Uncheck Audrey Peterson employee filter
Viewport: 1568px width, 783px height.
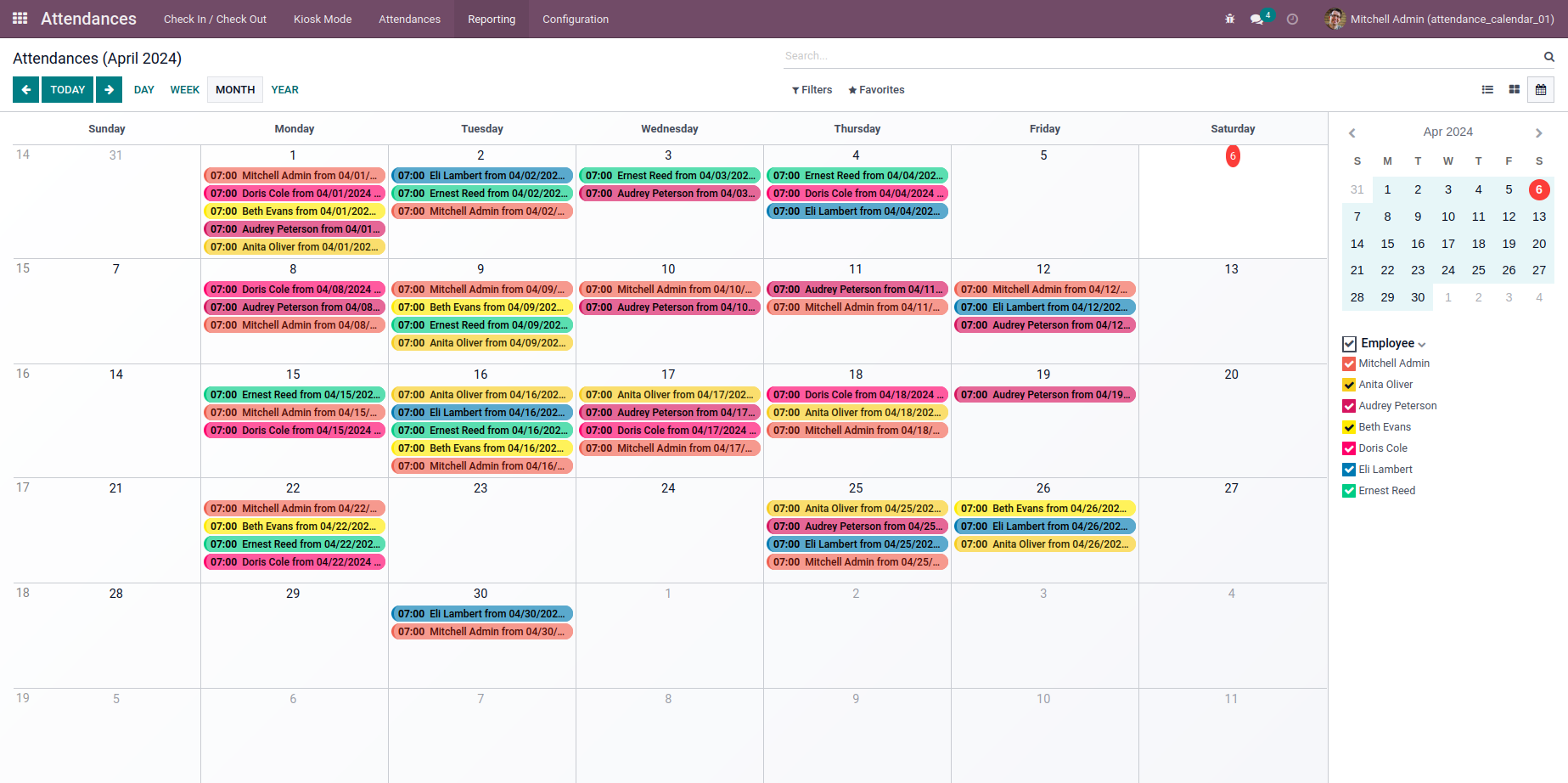[1349, 406]
